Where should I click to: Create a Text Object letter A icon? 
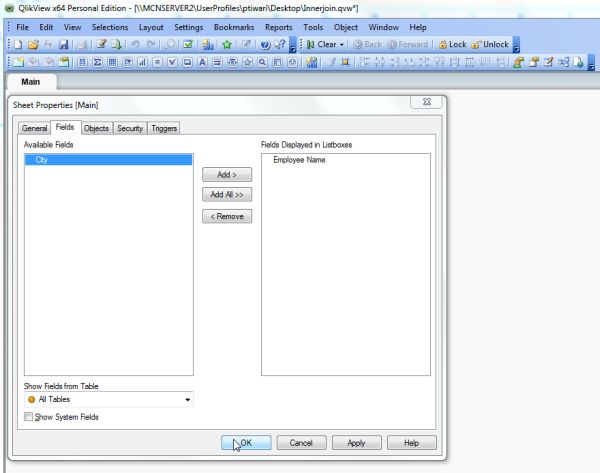(202, 62)
